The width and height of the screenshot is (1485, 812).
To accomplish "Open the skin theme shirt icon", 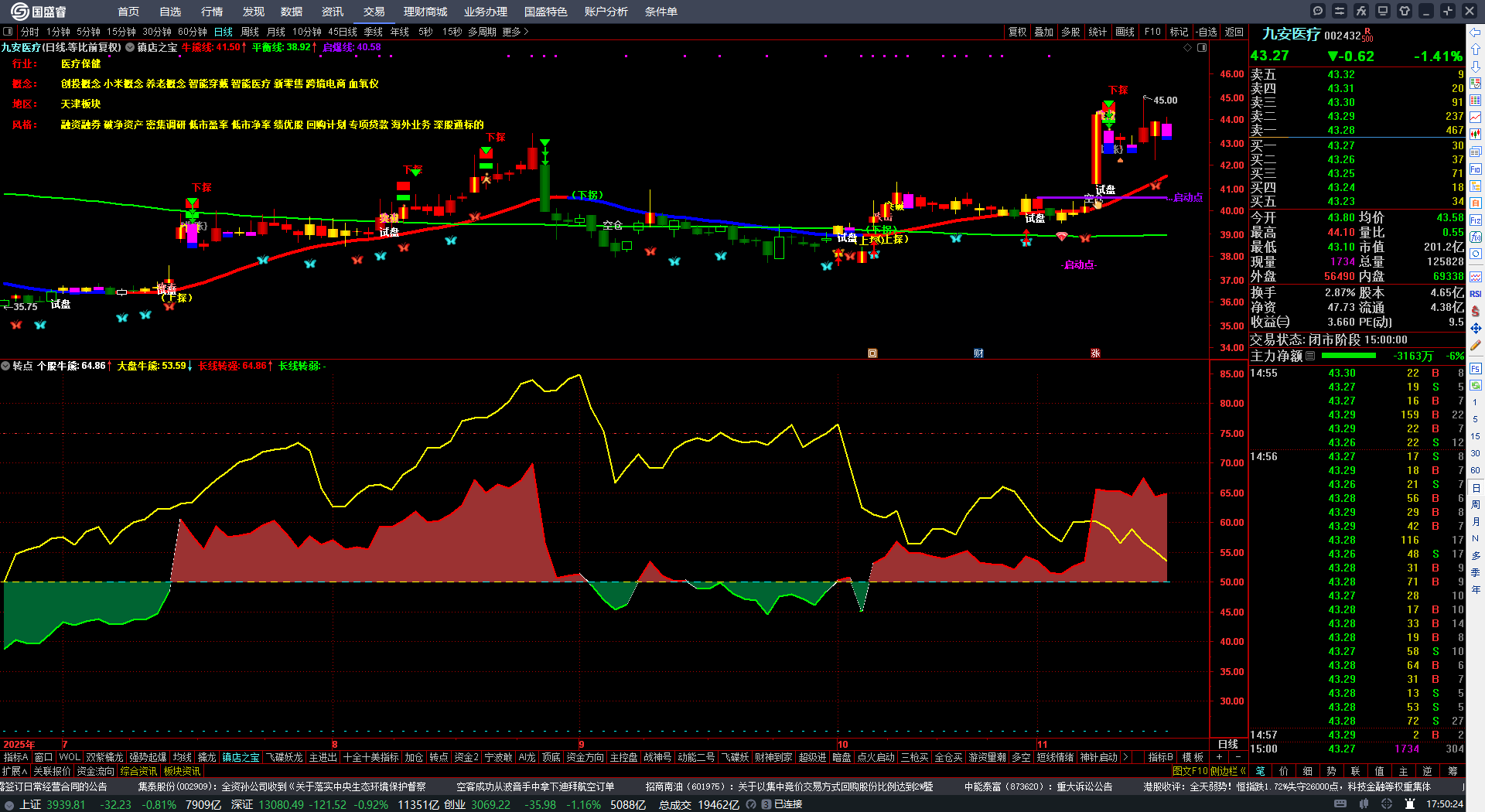I will tap(1405, 11).
